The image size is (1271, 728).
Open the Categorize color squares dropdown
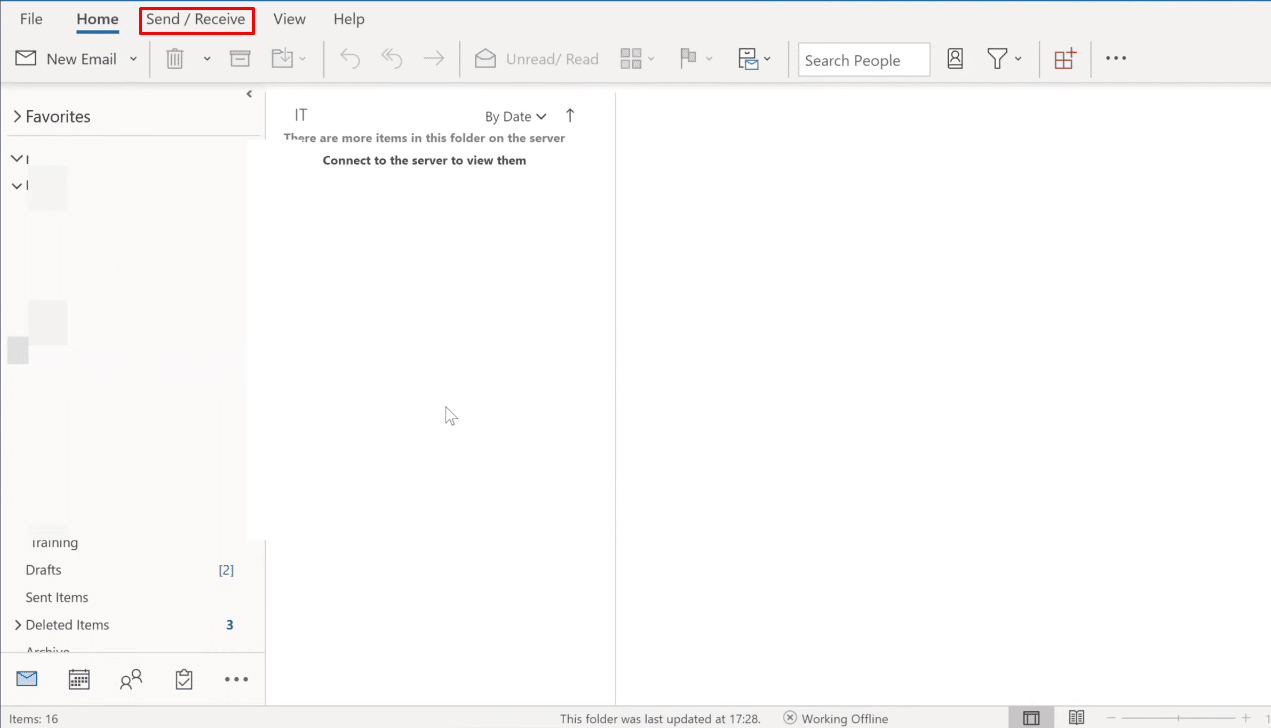click(637, 59)
